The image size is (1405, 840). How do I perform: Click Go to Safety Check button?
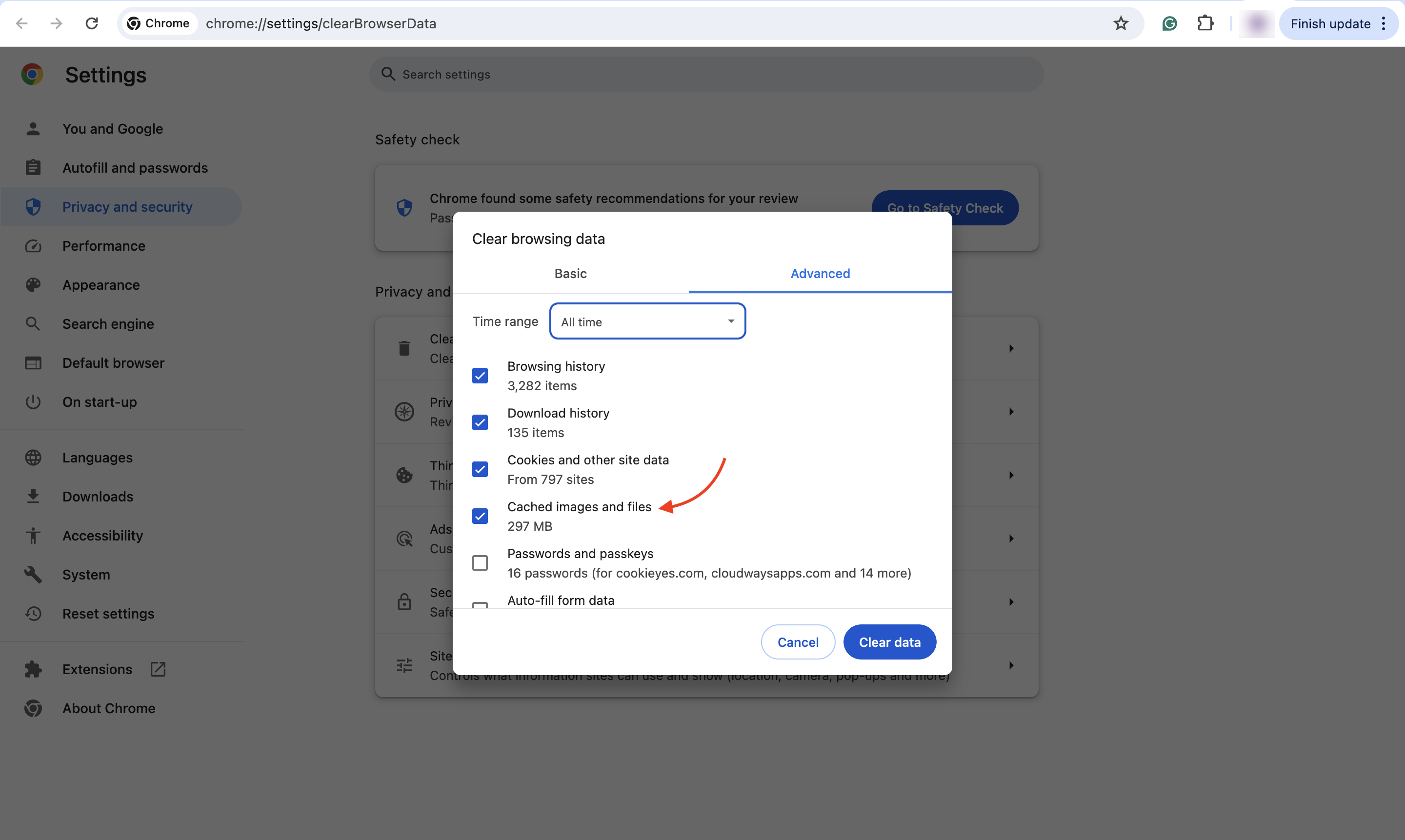945,208
